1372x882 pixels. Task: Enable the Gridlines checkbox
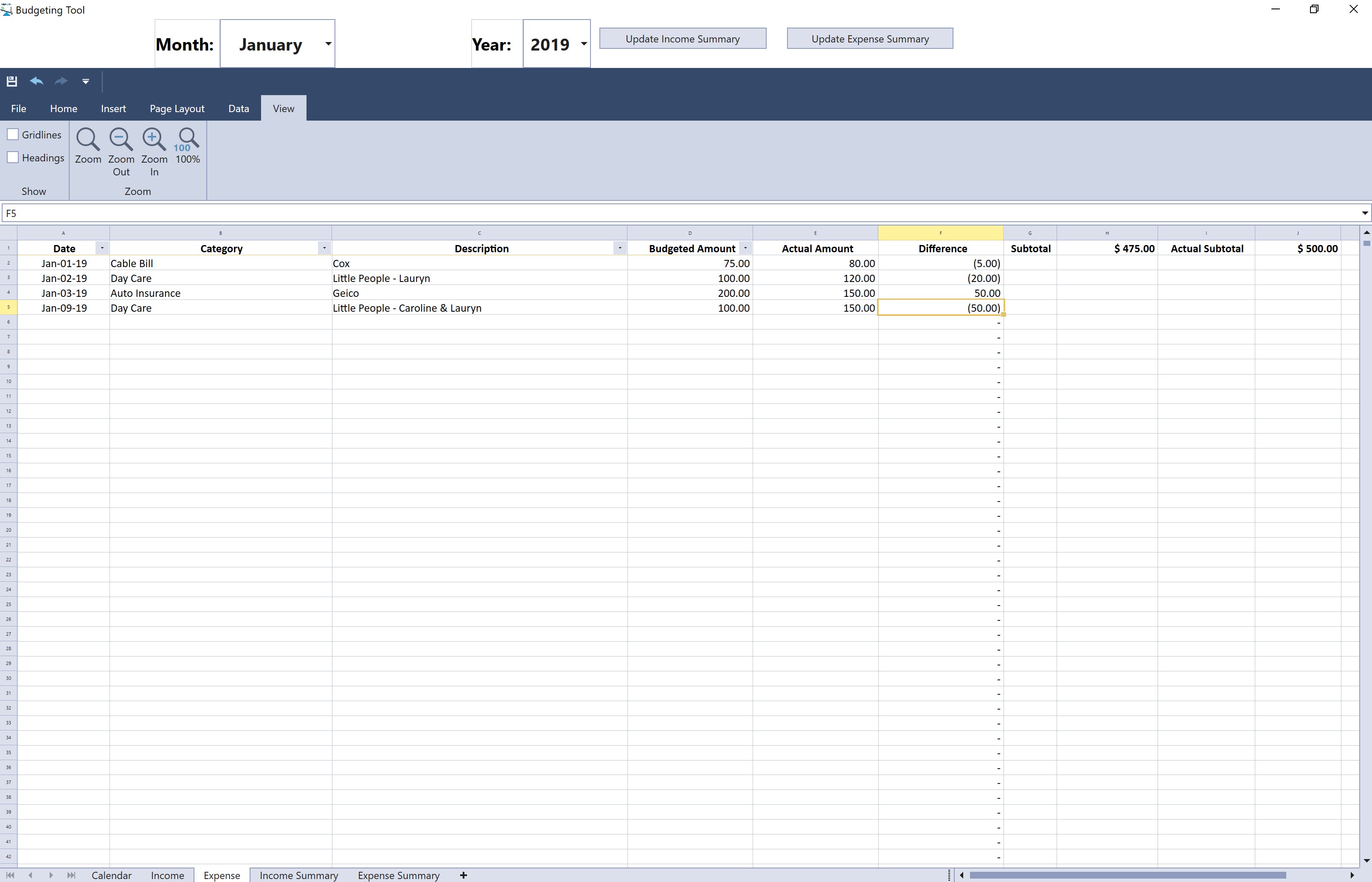click(x=13, y=135)
